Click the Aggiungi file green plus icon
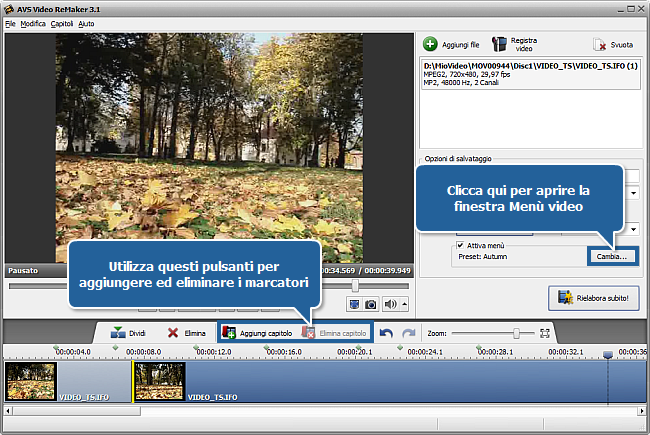 coord(430,44)
